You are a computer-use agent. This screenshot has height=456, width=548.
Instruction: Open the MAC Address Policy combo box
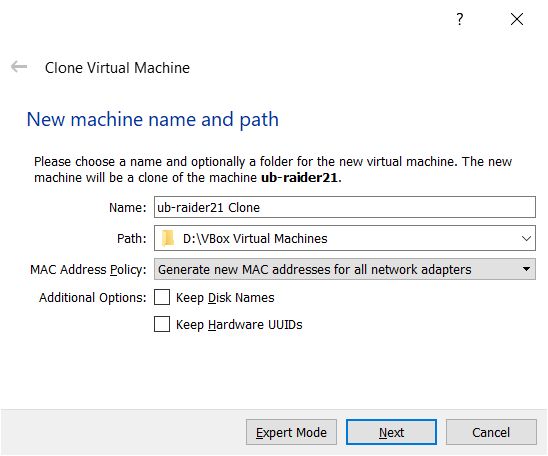[345, 269]
